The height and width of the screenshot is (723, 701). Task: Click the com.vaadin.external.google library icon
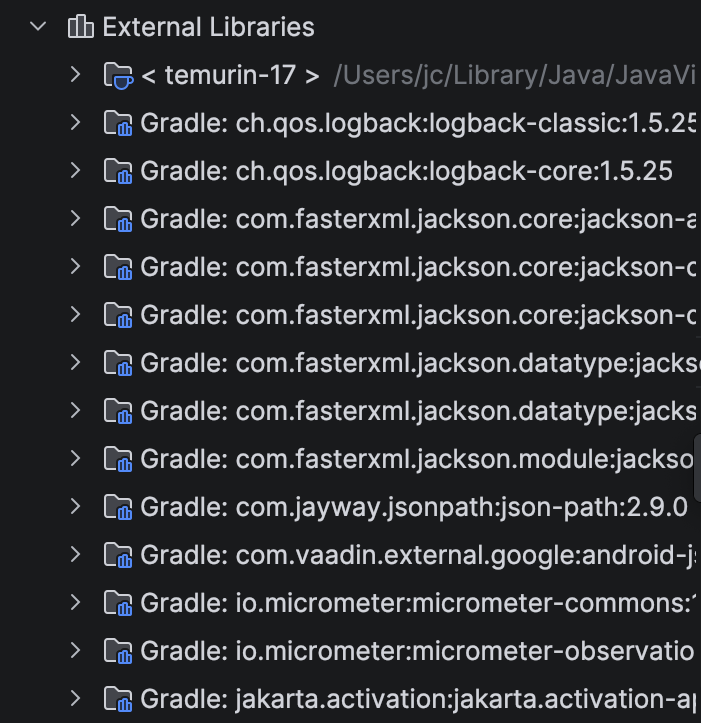[118, 555]
